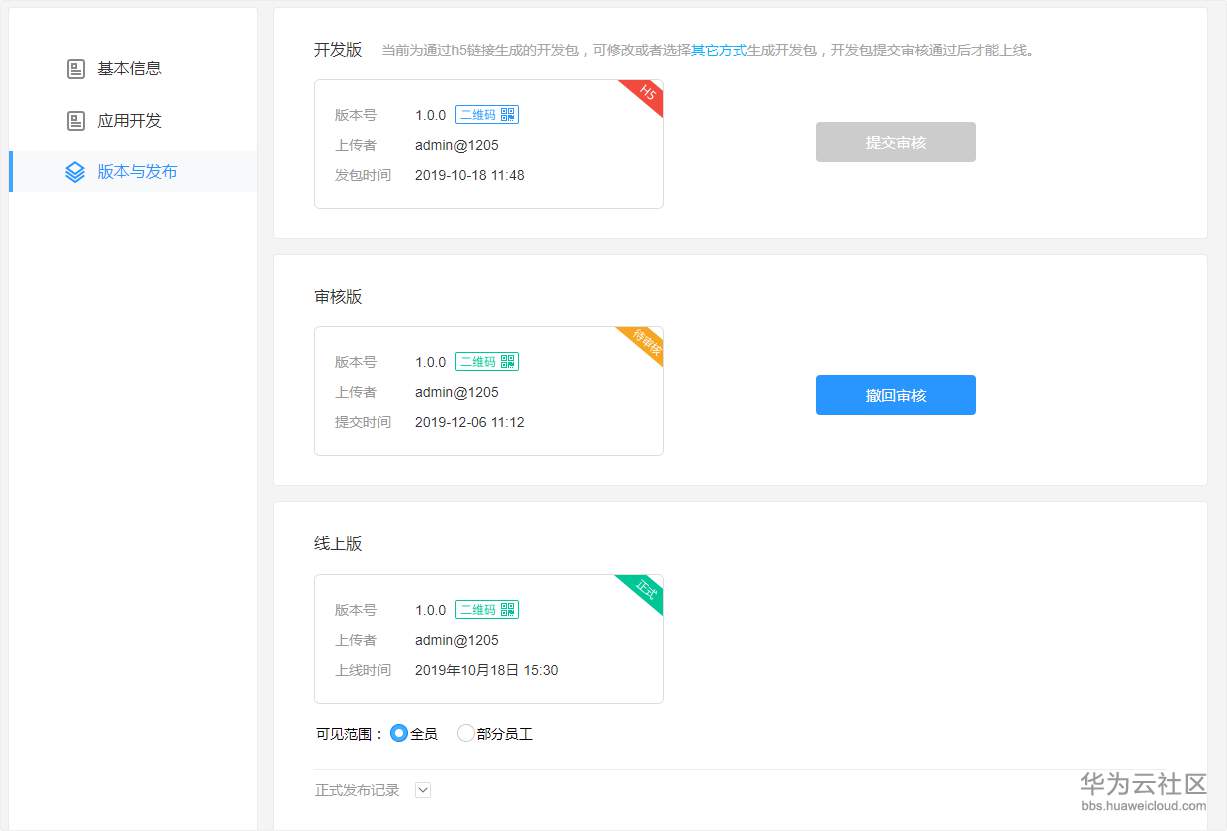Open the 审核版 QR code (二维码)
Viewport: 1227px width, 831px height.
tap(486, 362)
